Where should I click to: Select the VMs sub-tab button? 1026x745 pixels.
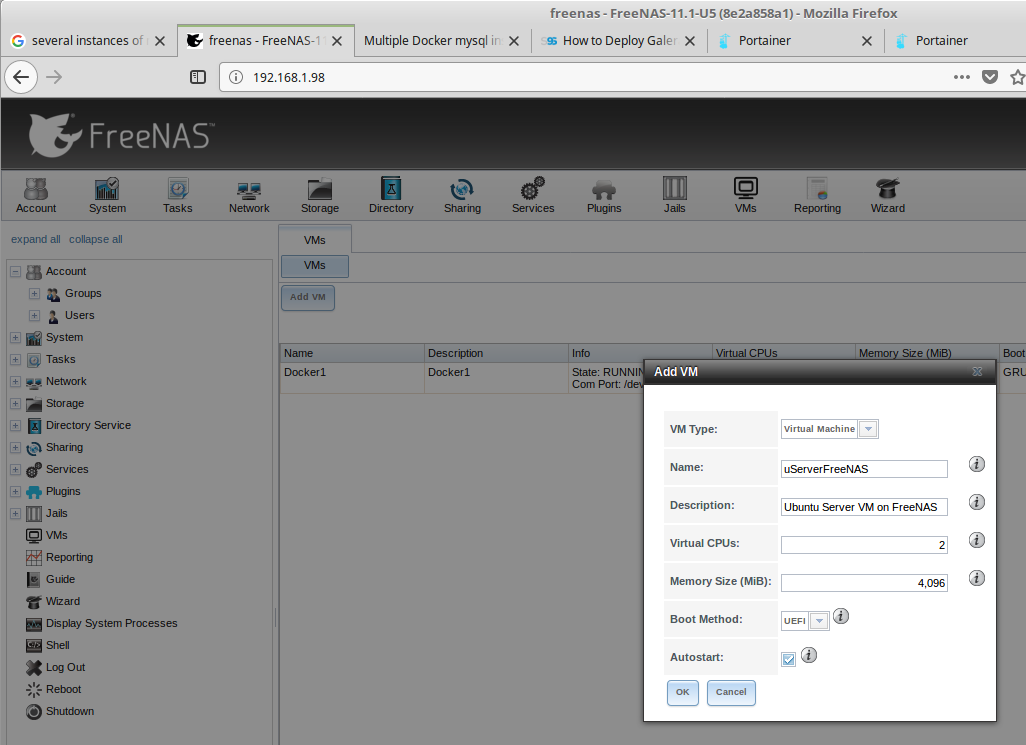(315, 266)
